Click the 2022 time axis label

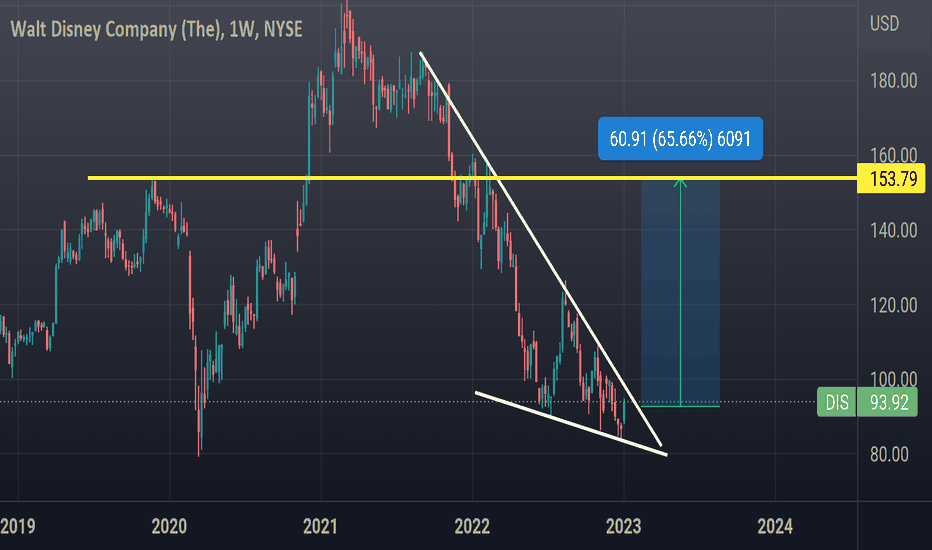pyautogui.click(x=472, y=526)
